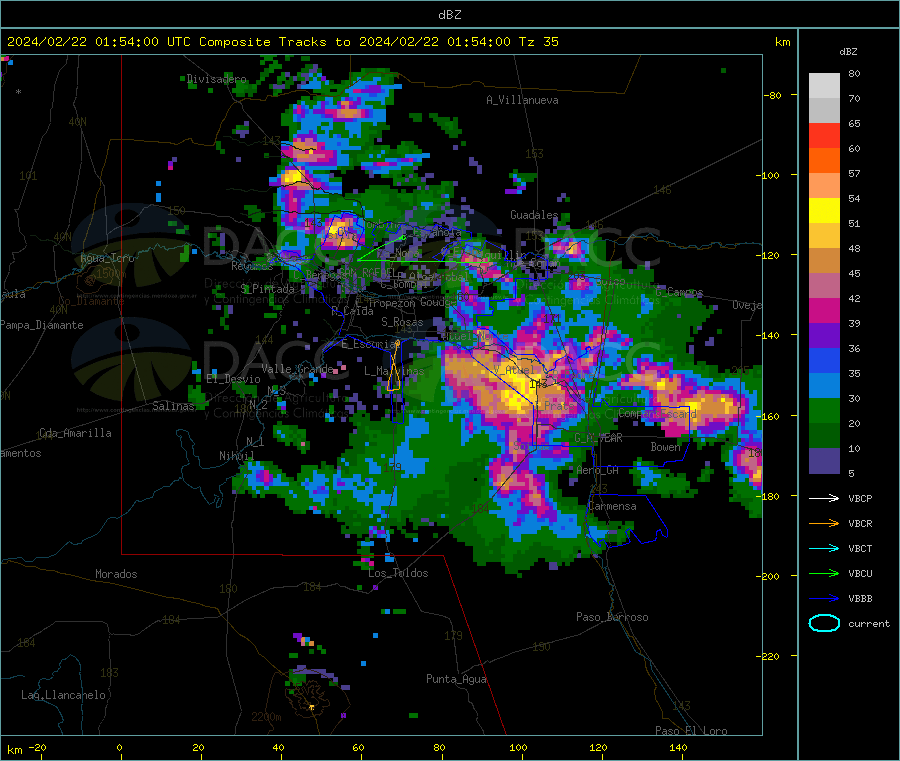This screenshot has width=900, height=761.
Task: Click the 'Bowen' map label
Action: tap(665, 446)
